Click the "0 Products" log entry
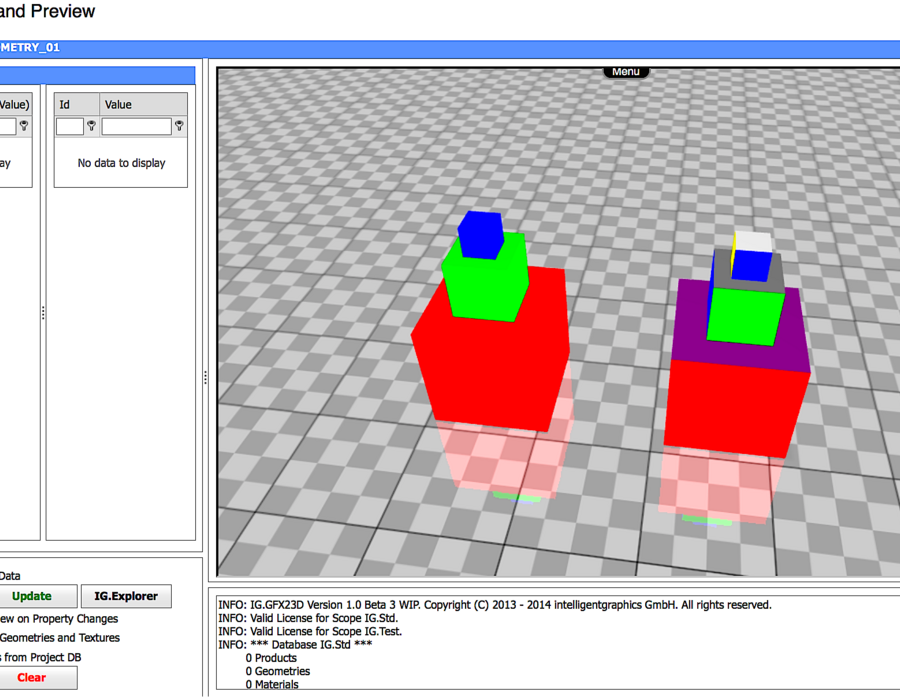 [x=271, y=658]
